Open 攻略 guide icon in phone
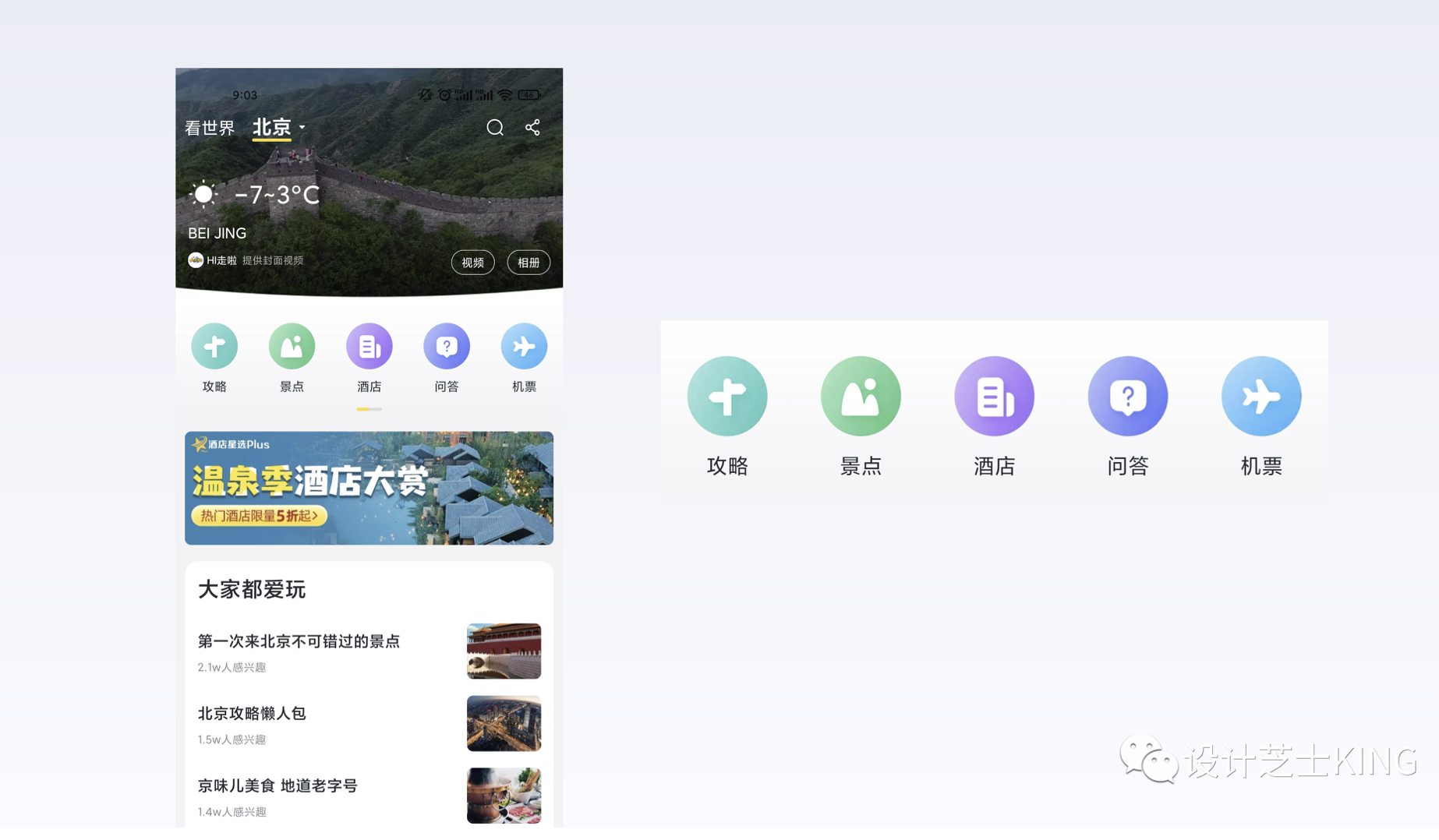Image resolution: width=1439 pixels, height=840 pixels. pyautogui.click(x=214, y=347)
